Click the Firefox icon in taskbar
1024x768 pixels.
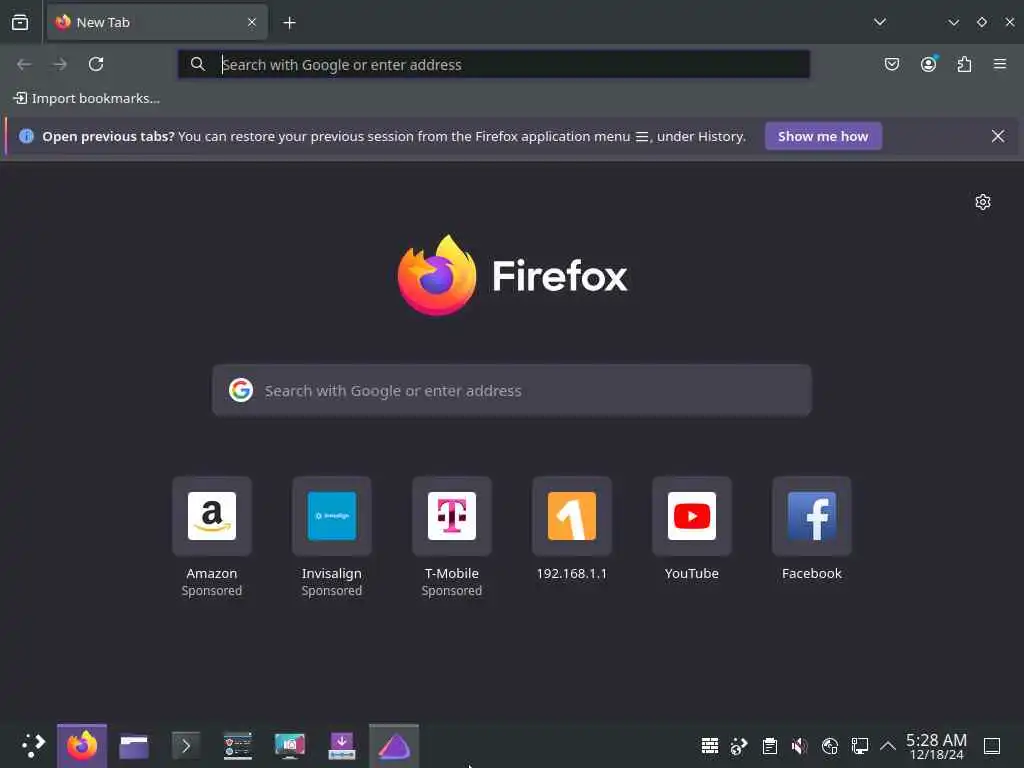(x=82, y=746)
